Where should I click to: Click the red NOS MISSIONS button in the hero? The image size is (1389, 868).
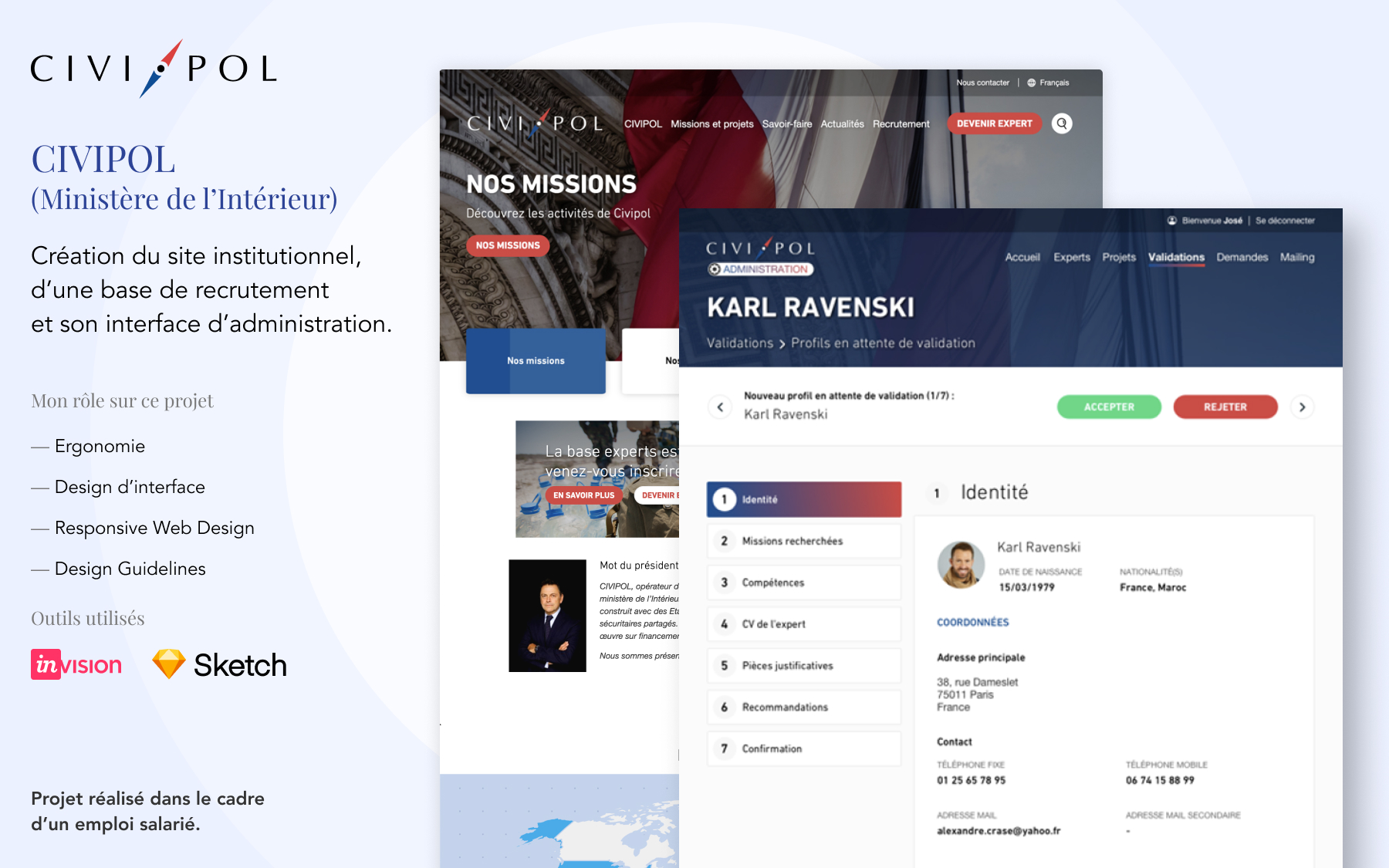(x=508, y=245)
